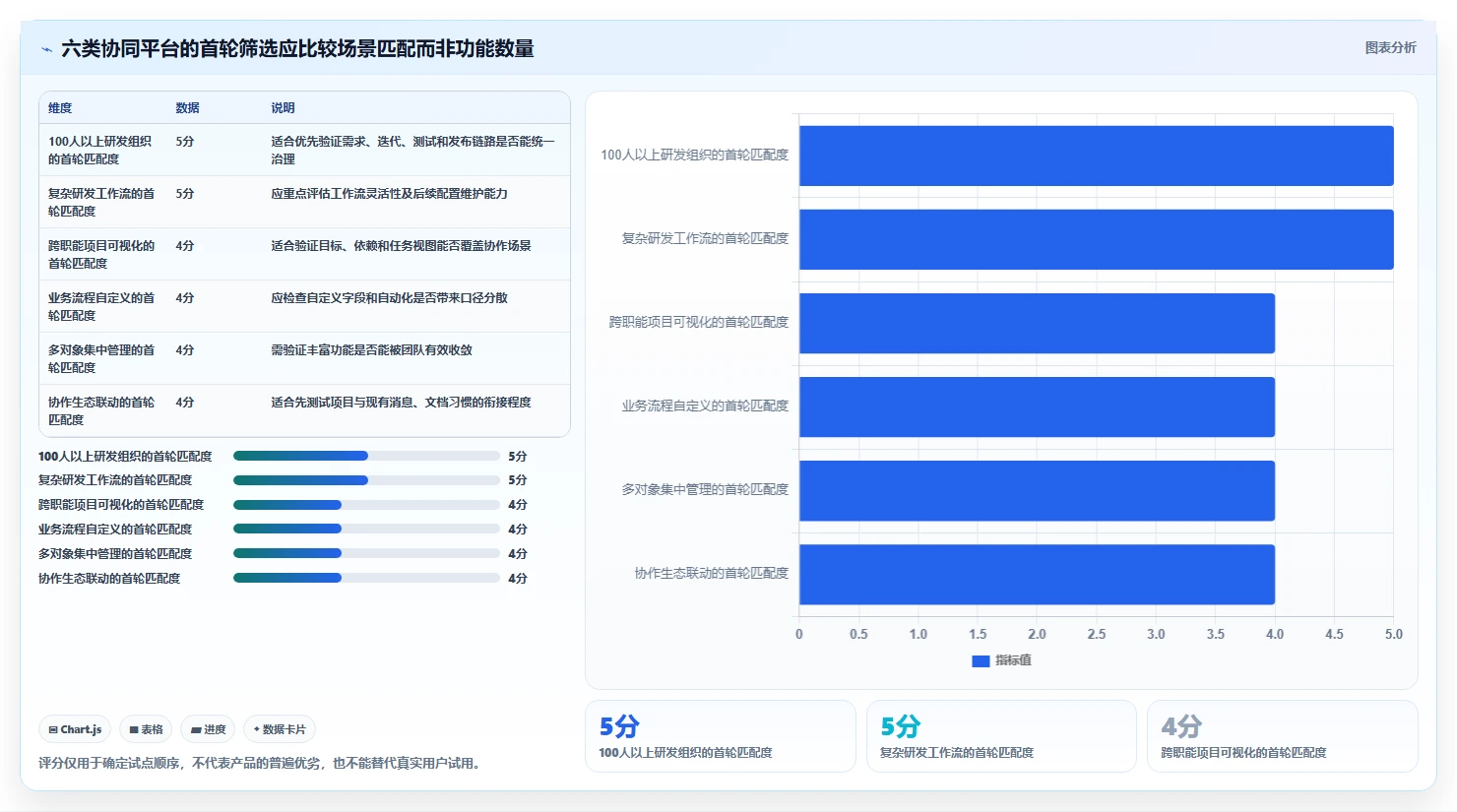Click the chart y-axis label 多对象集中管理的首轮匹配度
Screen dimensions: 1457x812
click(705, 489)
